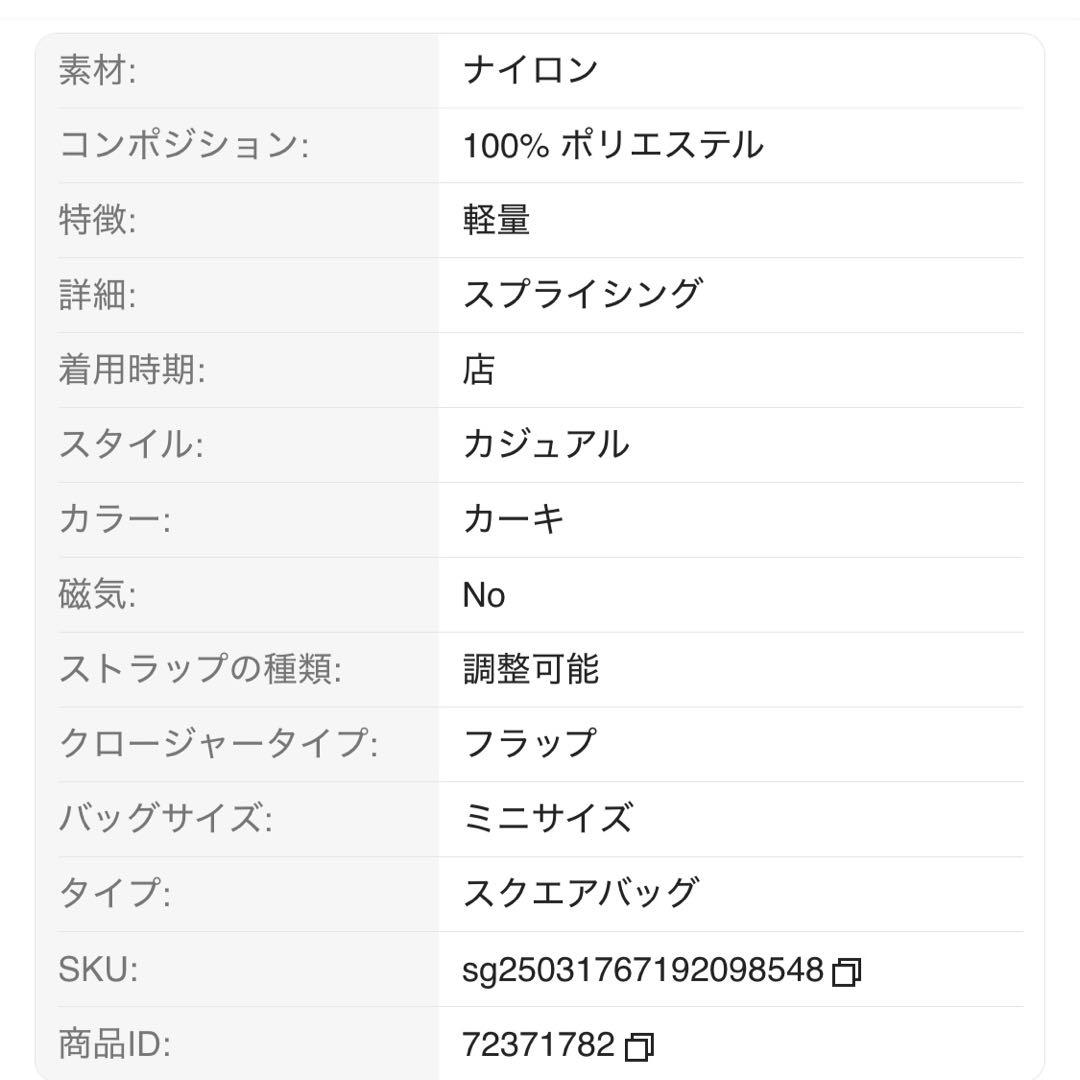
Task: Select the カーキ color value
Action: point(514,519)
